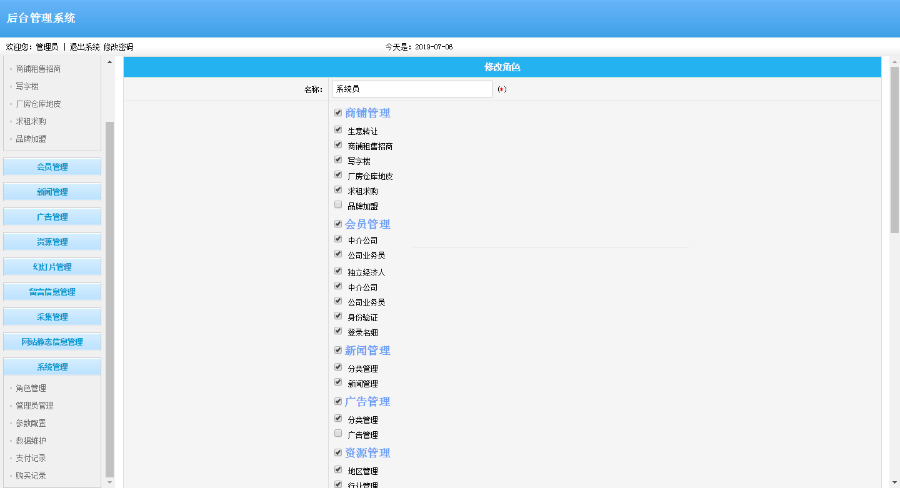900x488 pixels.
Task: Expand the 幻灯片管理 sidebar section
Action: (x=52, y=267)
